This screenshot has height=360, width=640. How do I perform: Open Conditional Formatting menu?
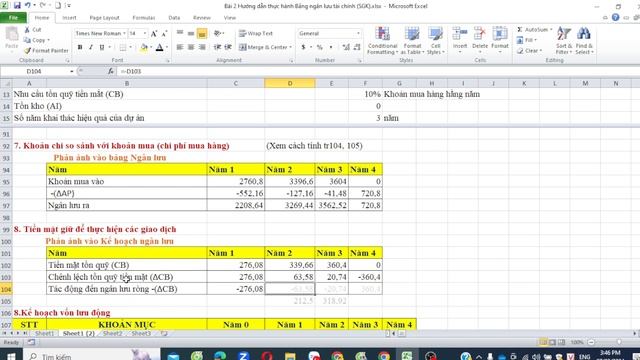point(382,40)
